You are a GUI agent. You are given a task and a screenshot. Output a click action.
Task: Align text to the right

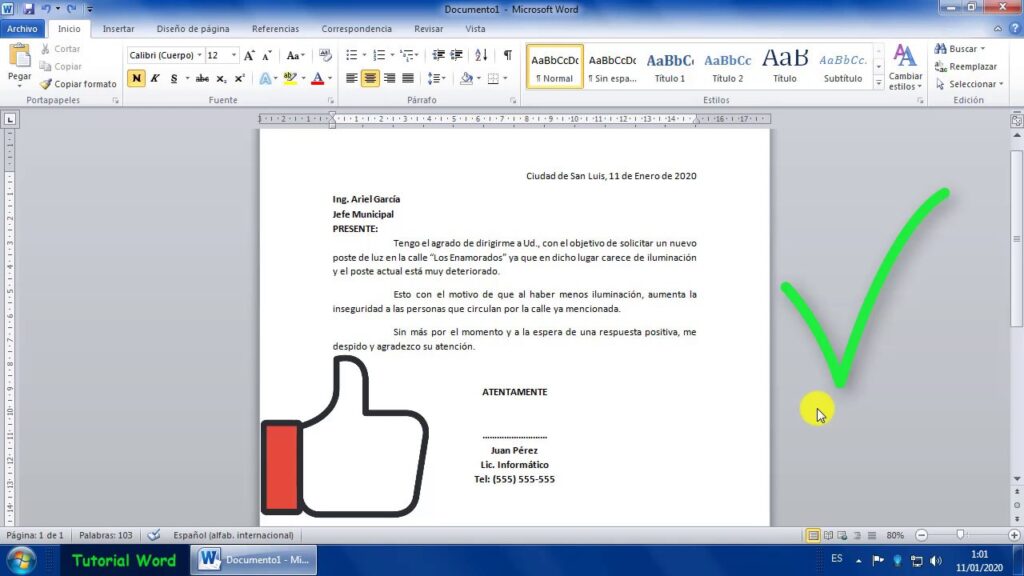[389, 78]
